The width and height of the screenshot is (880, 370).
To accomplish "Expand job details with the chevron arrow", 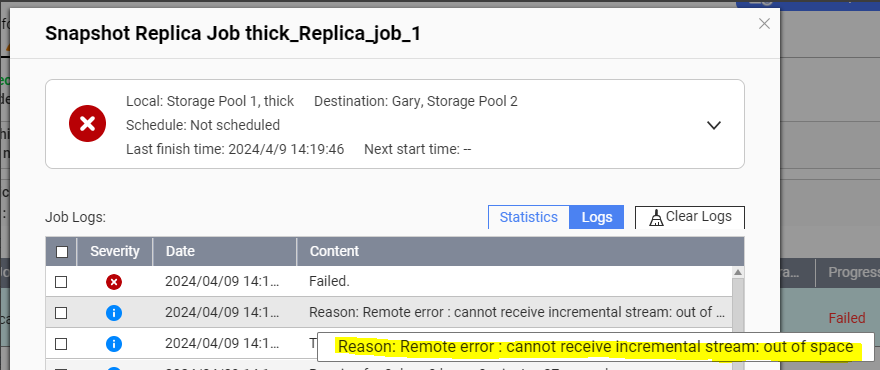I will tap(713, 125).
